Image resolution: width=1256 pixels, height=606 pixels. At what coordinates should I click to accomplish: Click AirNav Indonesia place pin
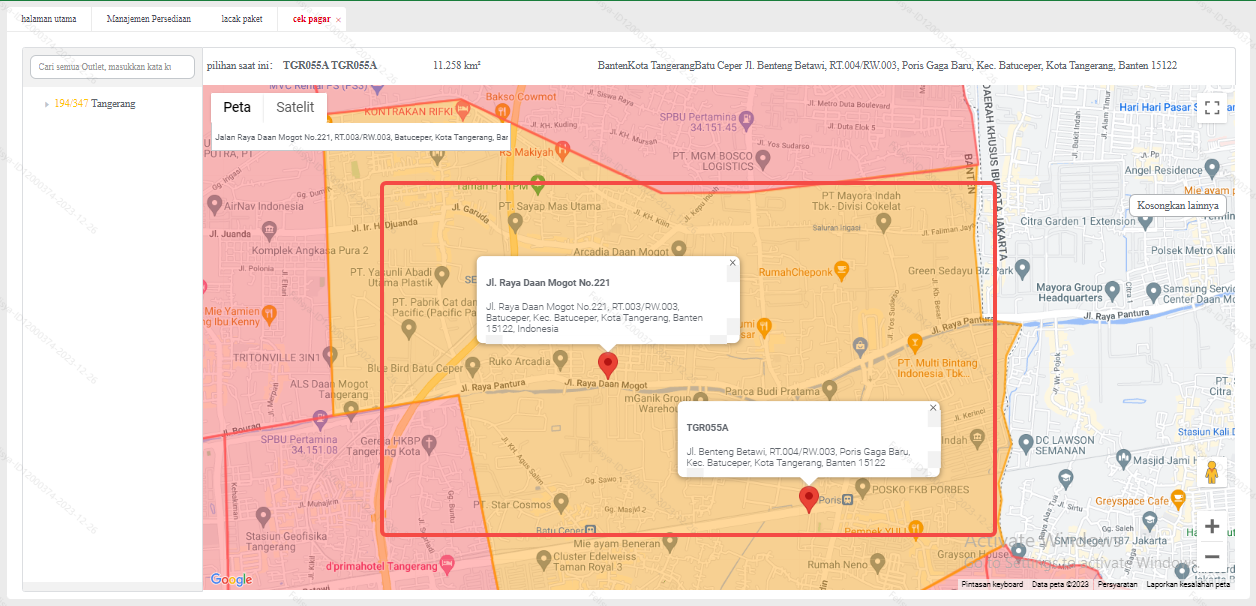tap(214, 203)
